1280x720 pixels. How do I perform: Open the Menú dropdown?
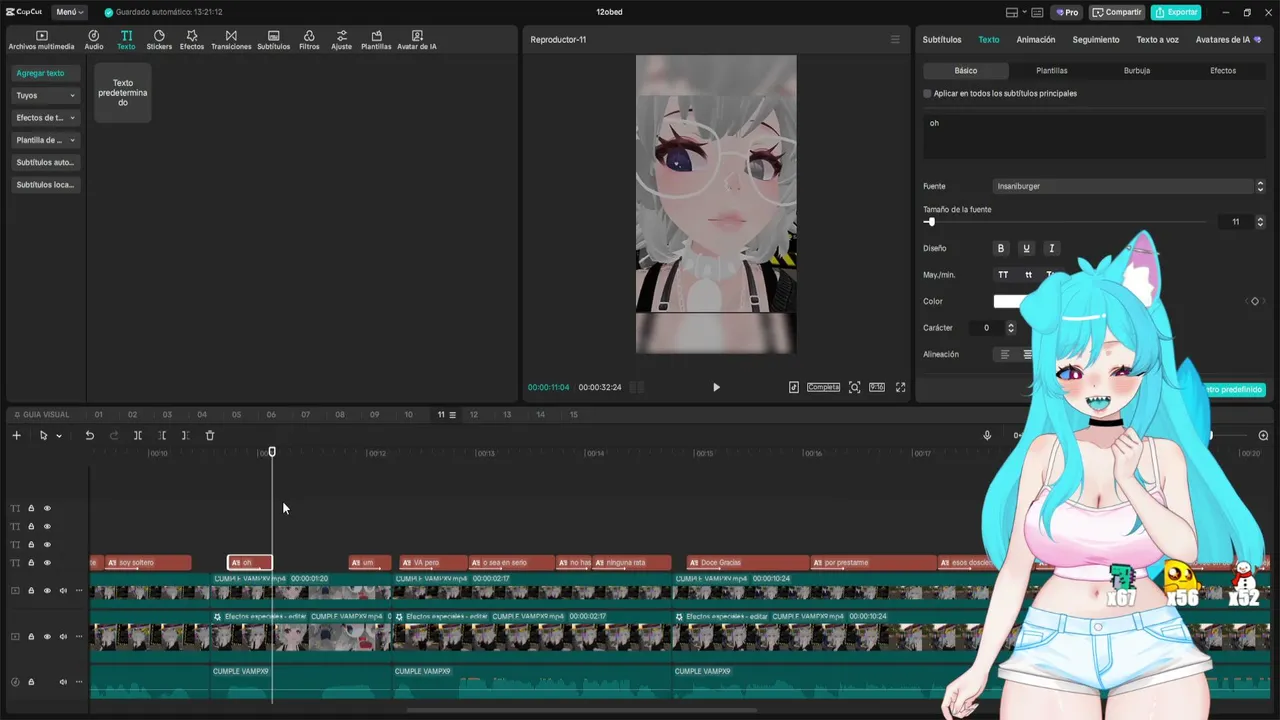pos(68,12)
